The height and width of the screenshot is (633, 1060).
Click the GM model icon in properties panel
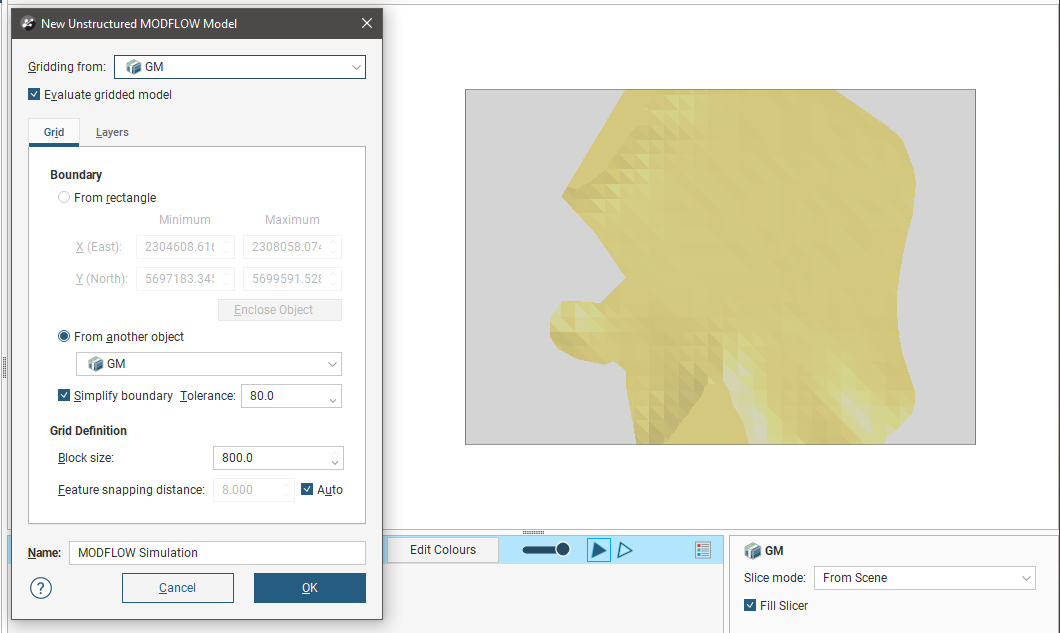pyautogui.click(x=752, y=550)
